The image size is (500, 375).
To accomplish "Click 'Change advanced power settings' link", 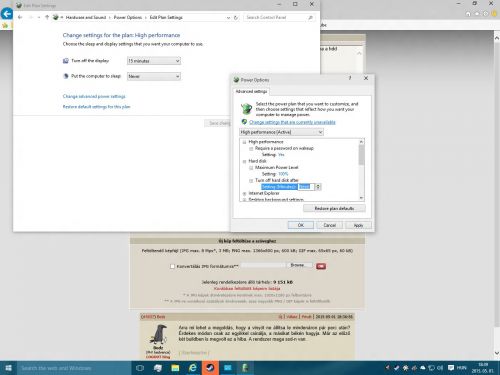I will tap(94, 96).
